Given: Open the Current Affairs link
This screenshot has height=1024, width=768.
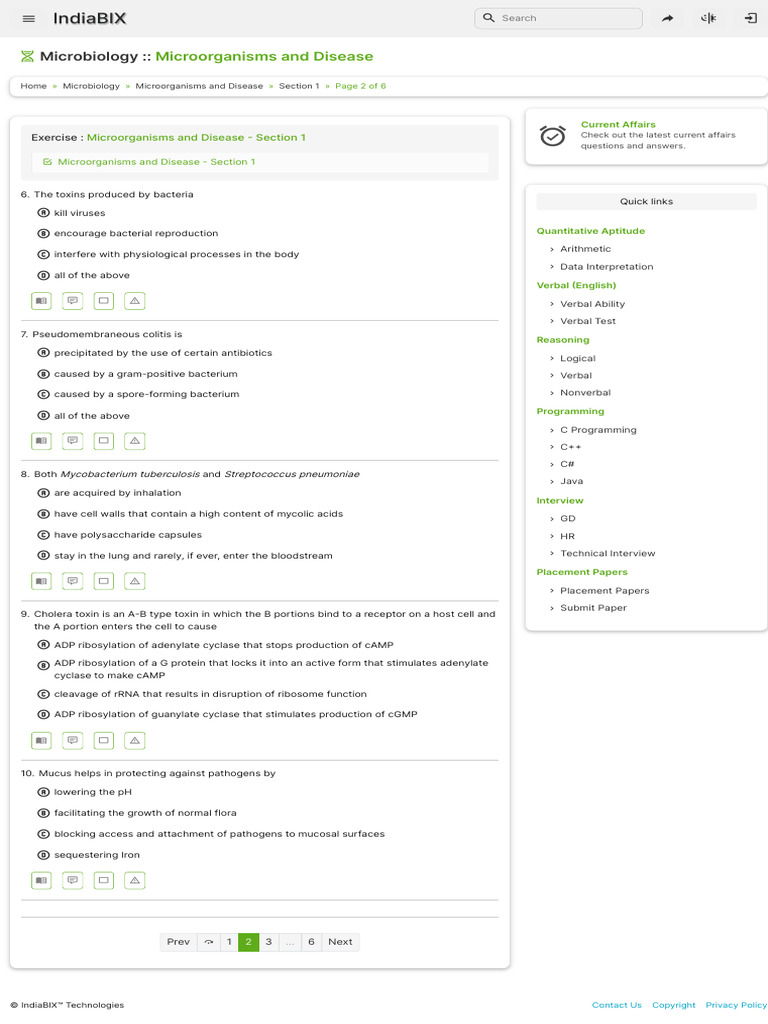Looking at the screenshot, I should pyautogui.click(x=618, y=125).
